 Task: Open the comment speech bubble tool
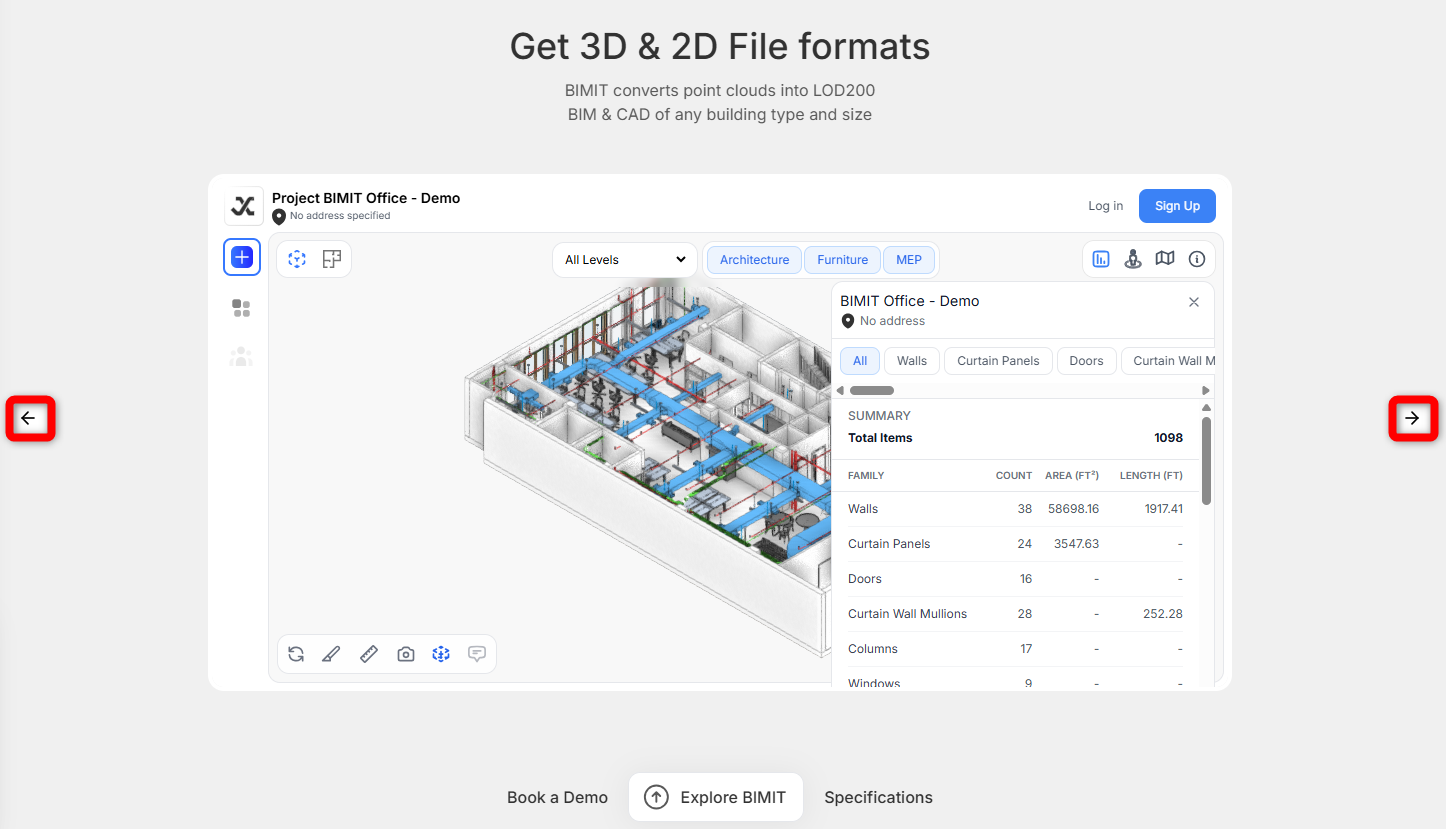pos(477,654)
